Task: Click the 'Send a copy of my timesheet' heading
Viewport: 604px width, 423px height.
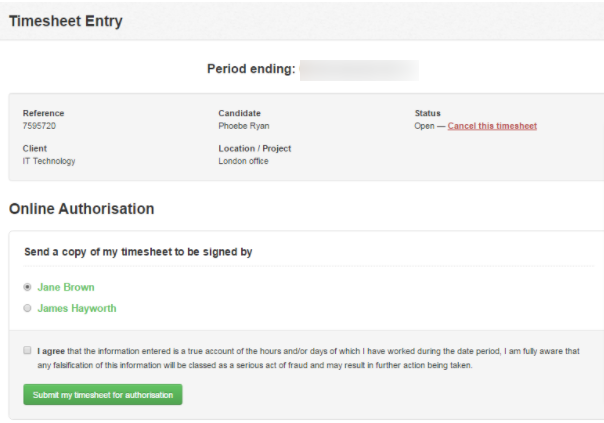Action: coord(138,252)
